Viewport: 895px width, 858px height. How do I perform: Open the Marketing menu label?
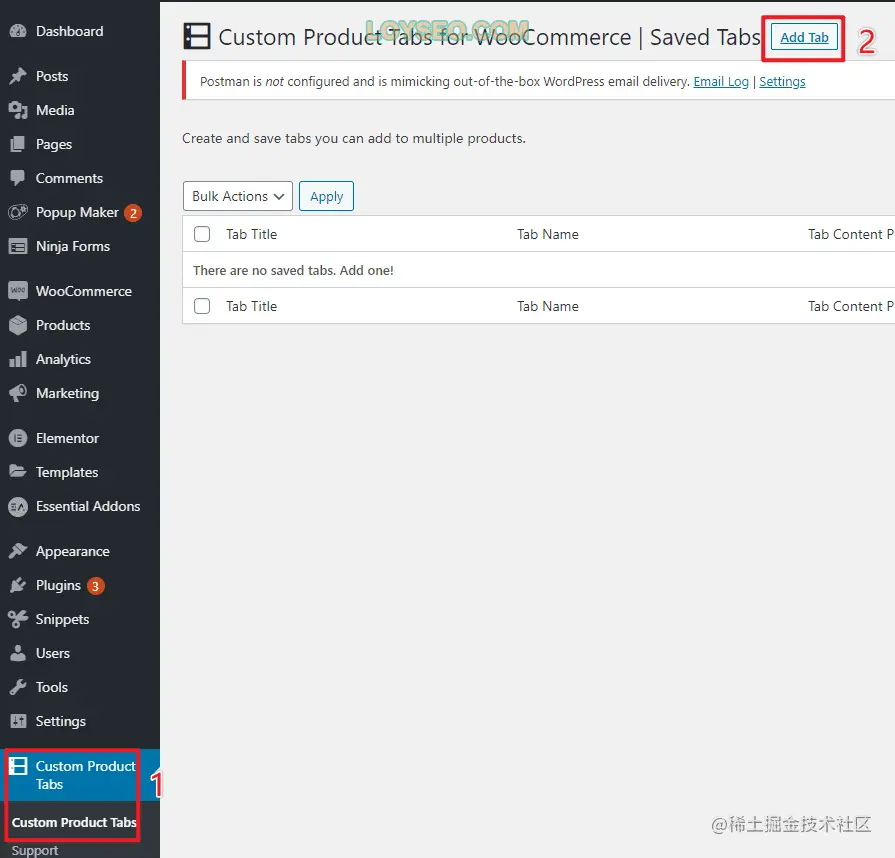(67, 394)
